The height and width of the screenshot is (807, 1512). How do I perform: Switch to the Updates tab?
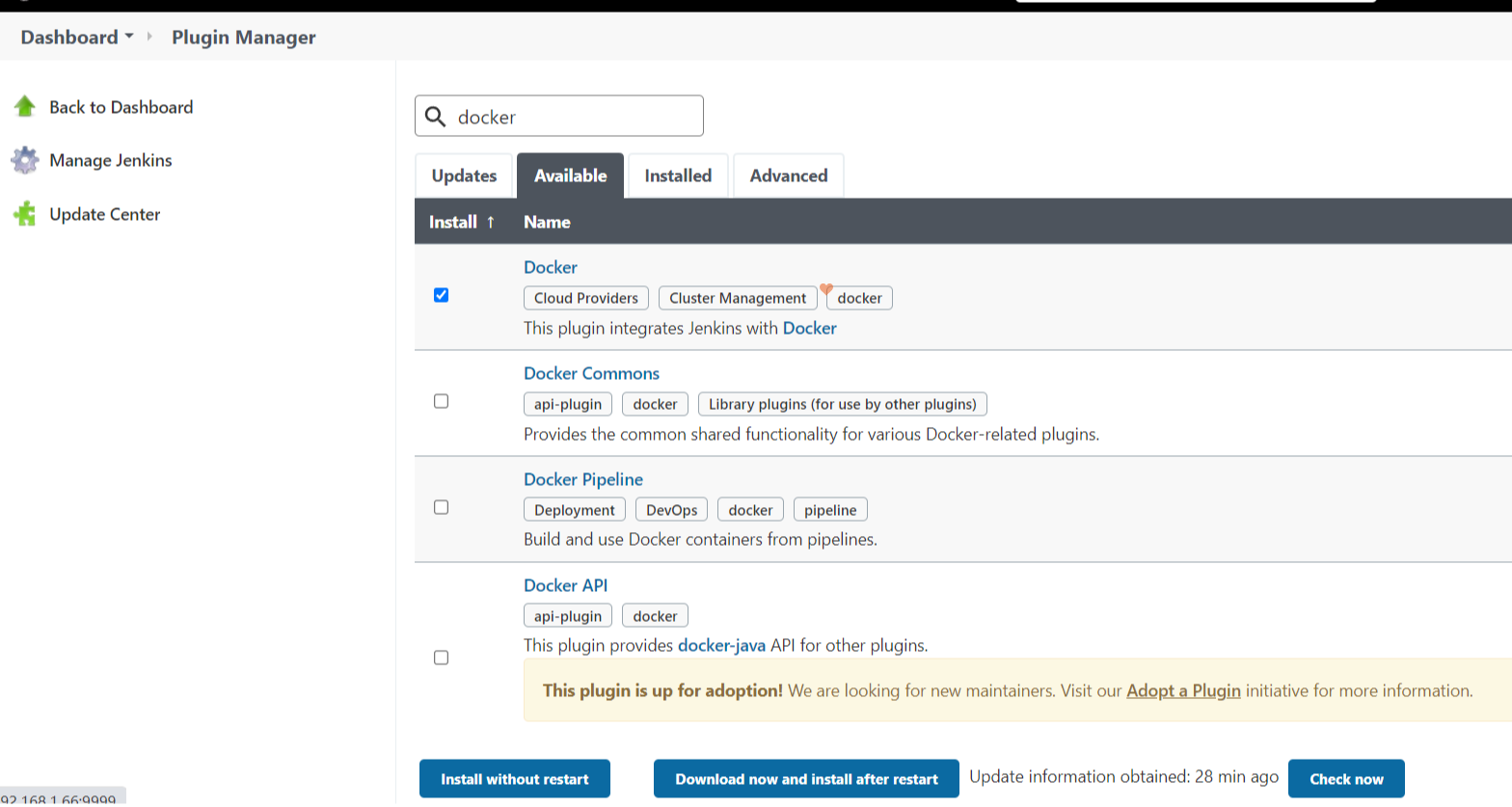464,175
